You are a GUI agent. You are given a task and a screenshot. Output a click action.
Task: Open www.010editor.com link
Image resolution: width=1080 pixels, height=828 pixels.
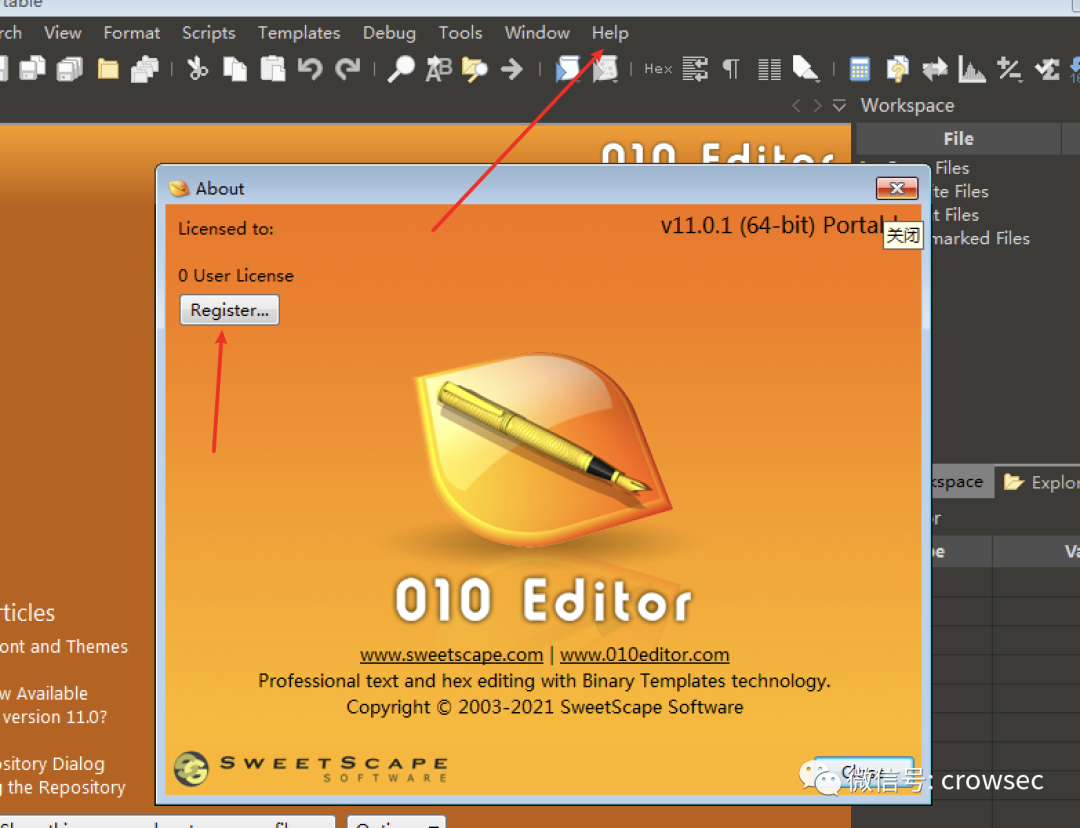click(x=644, y=654)
